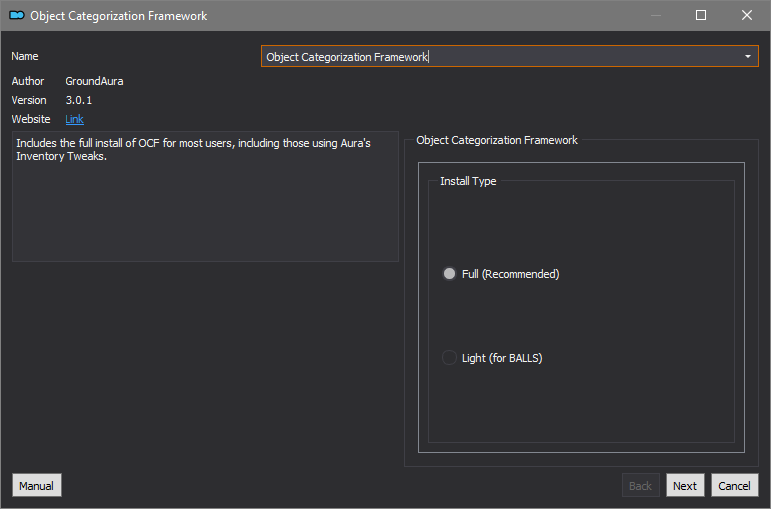Select the Light (for BALLS) radio button
771x509 pixels.
[x=449, y=358]
